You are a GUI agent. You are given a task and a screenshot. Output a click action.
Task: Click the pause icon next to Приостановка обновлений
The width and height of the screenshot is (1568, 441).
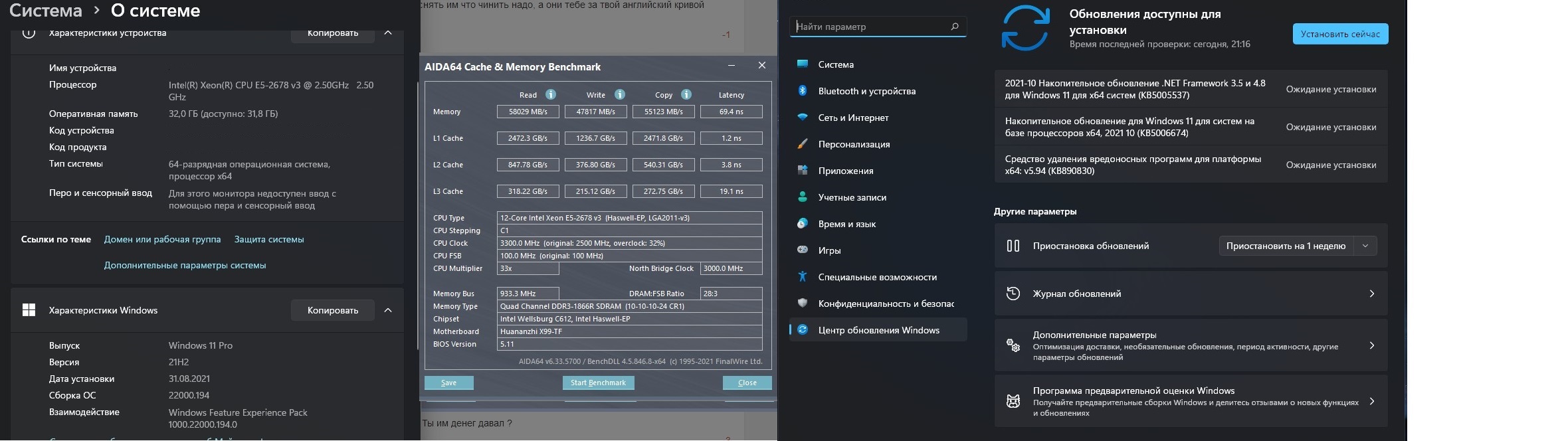1013,246
